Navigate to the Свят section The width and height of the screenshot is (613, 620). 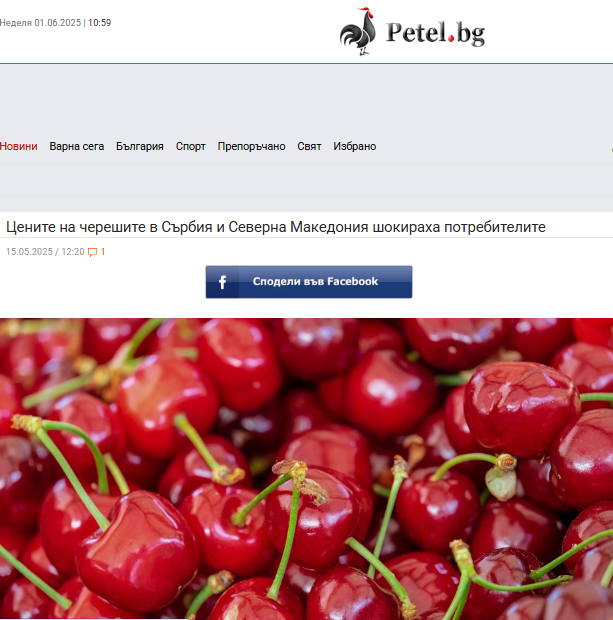pos(309,146)
